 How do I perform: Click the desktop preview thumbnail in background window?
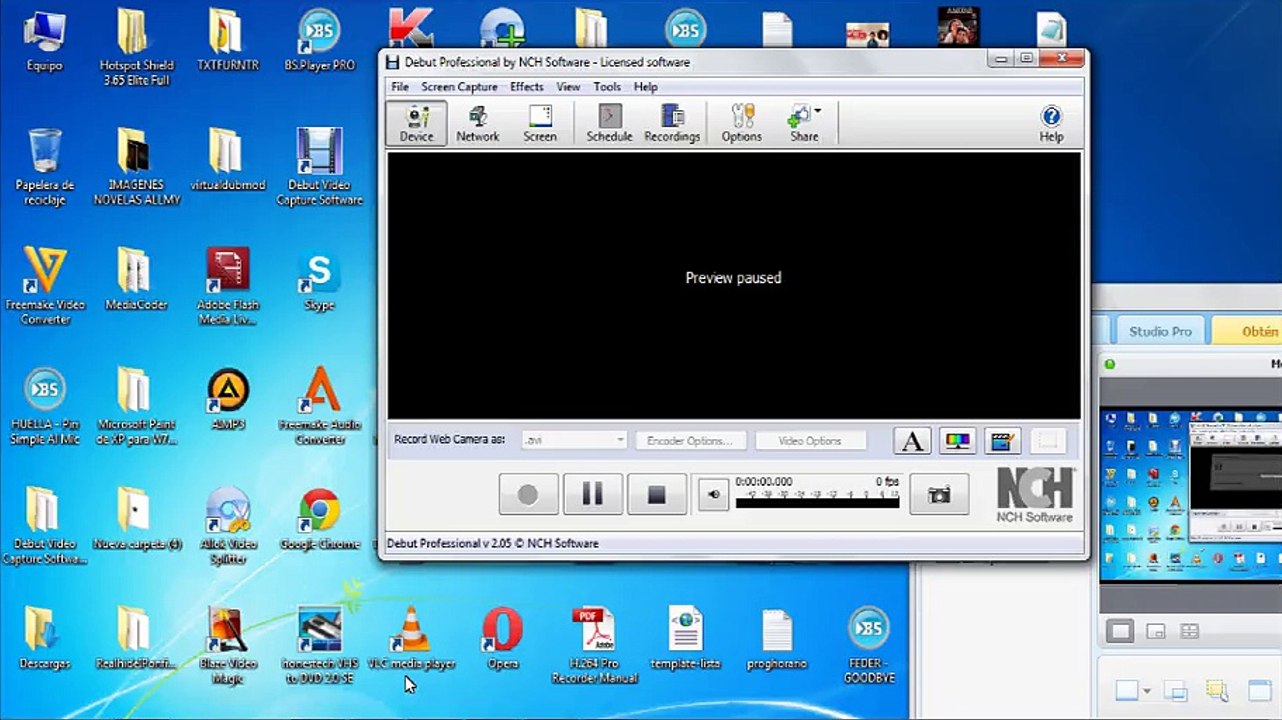[1190, 494]
